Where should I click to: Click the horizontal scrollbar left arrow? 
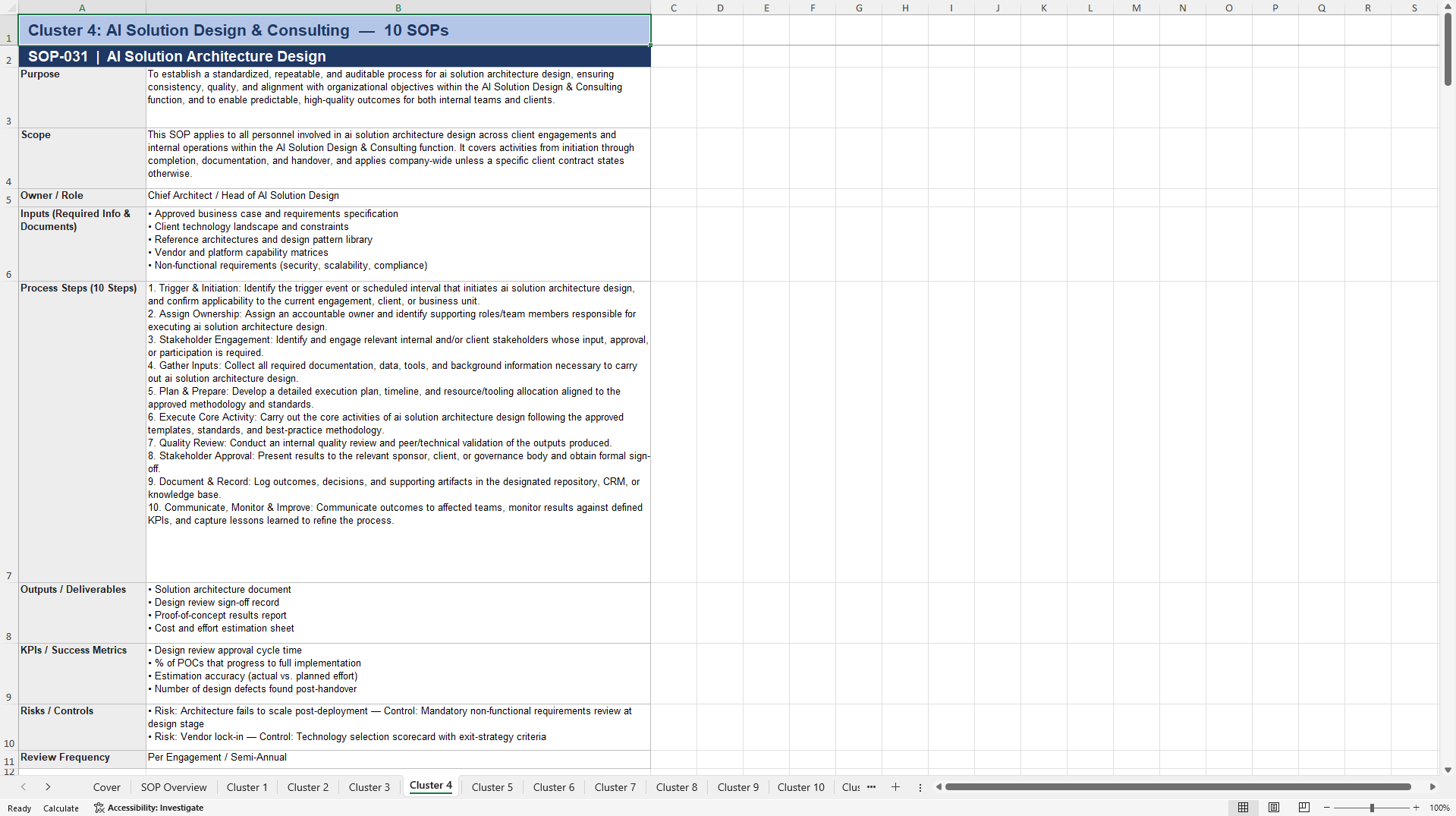(939, 787)
